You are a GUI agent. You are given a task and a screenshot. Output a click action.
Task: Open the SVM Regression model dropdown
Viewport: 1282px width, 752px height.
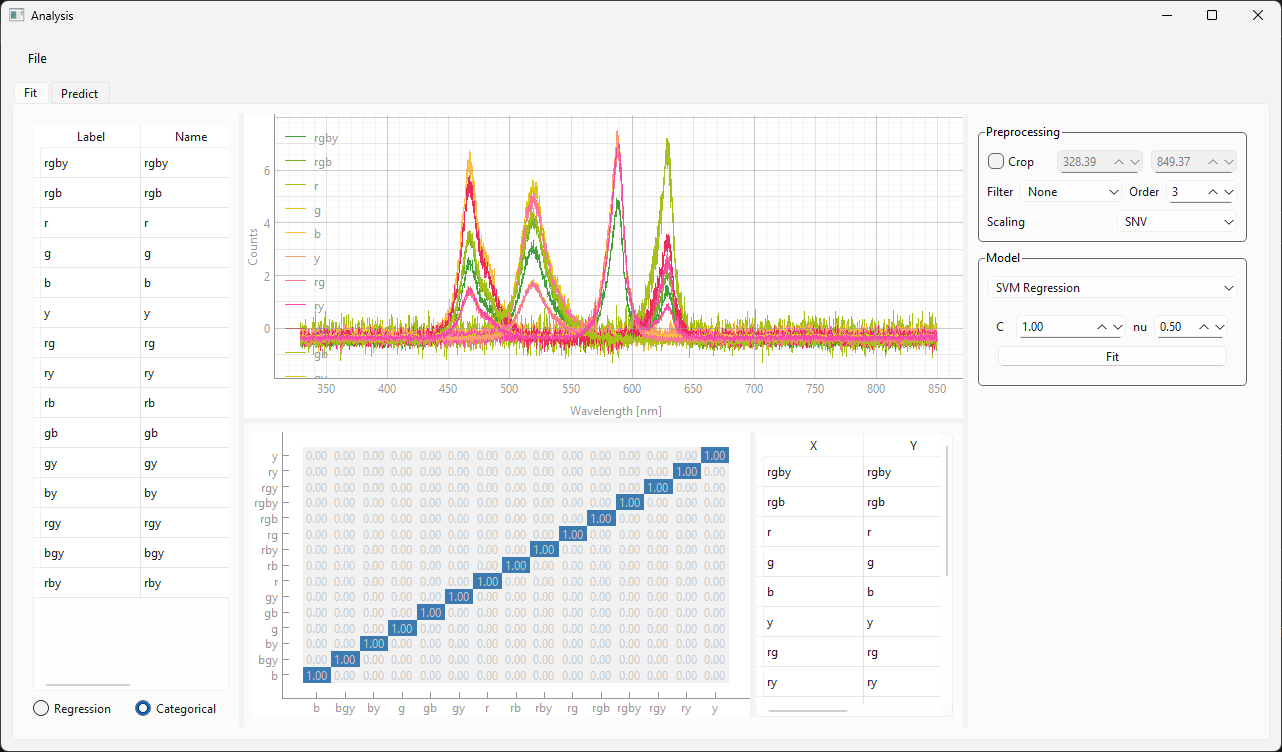point(1112,288)
